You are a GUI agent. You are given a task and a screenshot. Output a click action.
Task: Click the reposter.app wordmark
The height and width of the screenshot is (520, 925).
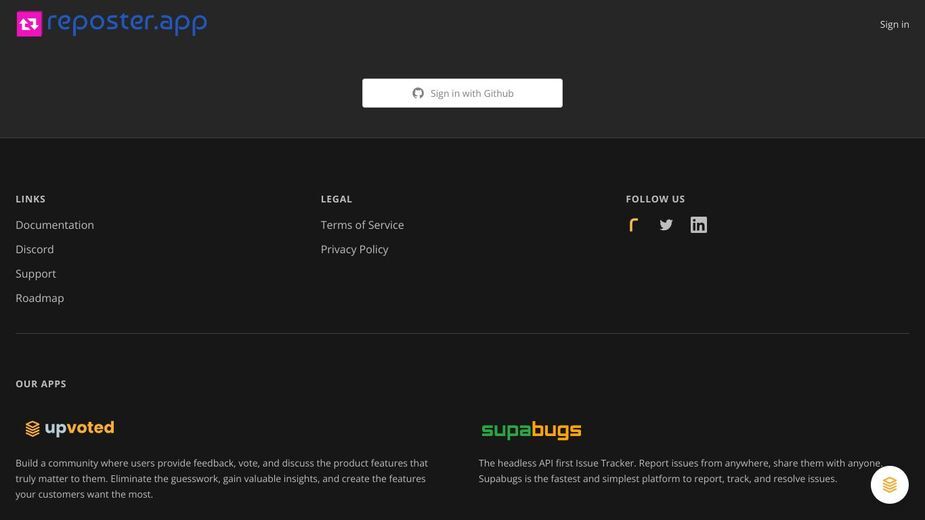[127, 23]
